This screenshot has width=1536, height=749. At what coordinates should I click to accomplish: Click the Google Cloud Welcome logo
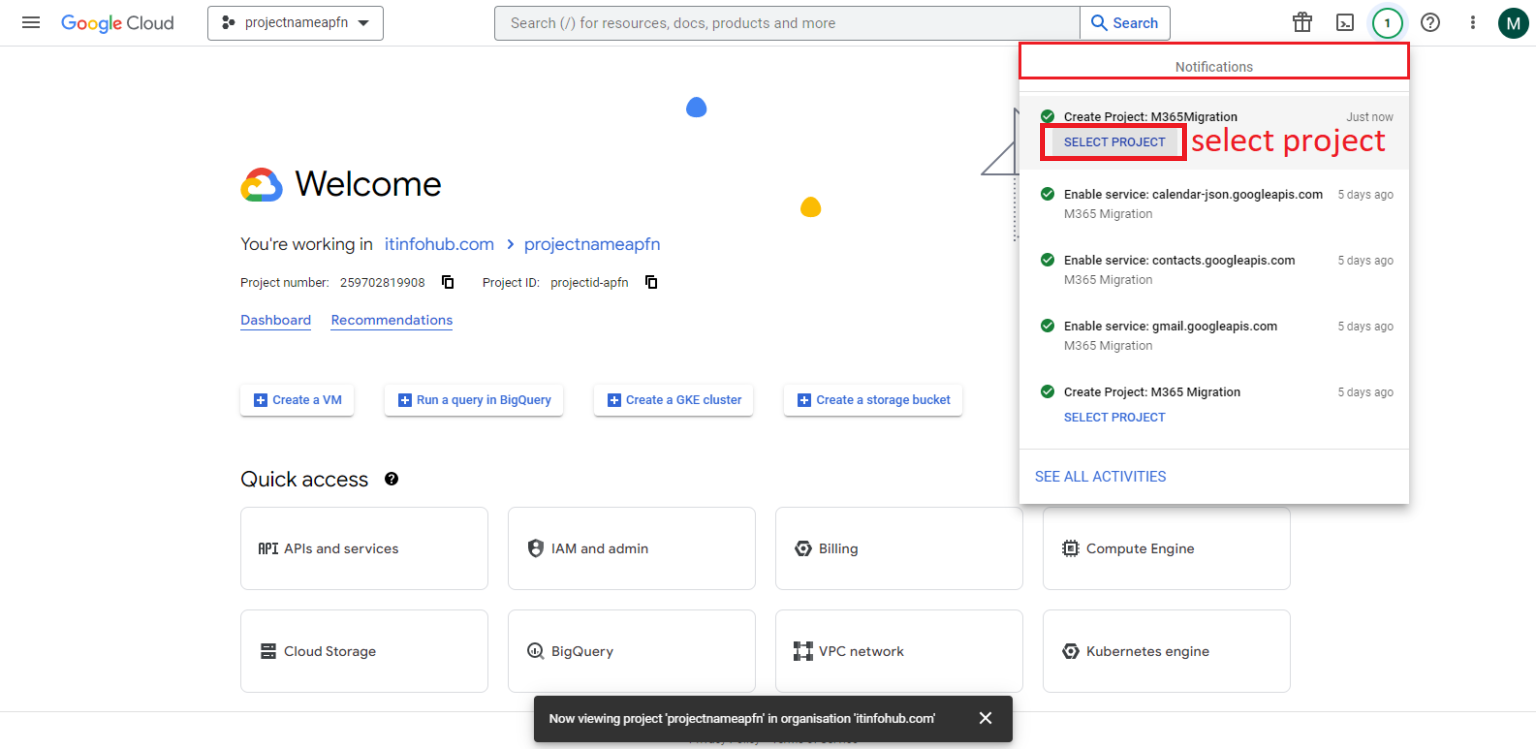262,185
